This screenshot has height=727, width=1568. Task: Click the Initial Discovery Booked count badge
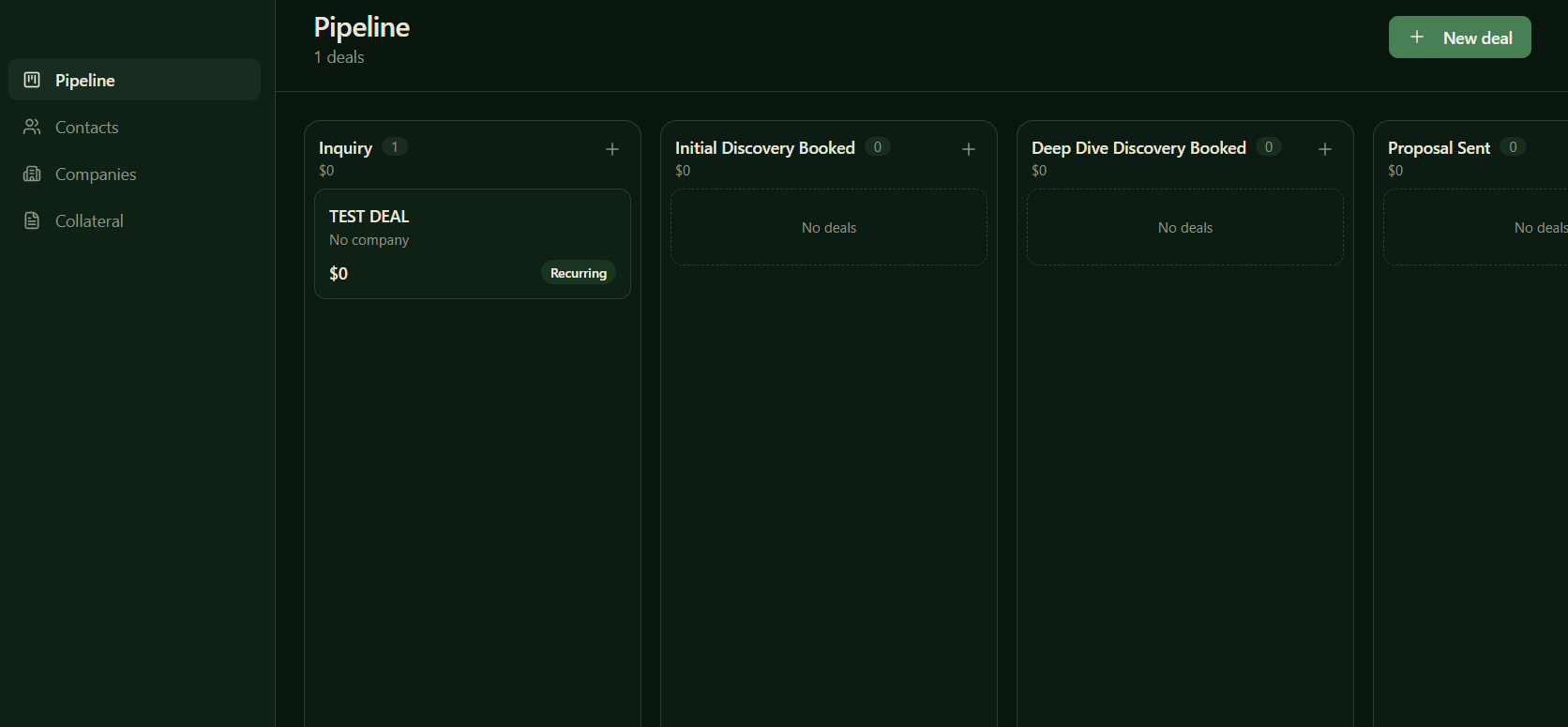[878, 146]
